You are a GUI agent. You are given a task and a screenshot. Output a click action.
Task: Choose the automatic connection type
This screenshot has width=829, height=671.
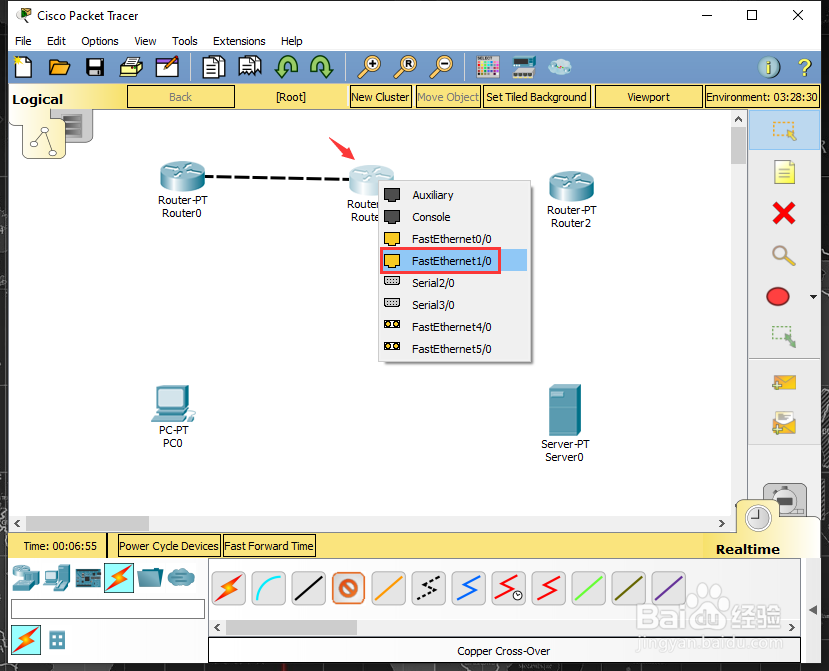(228, 588)
